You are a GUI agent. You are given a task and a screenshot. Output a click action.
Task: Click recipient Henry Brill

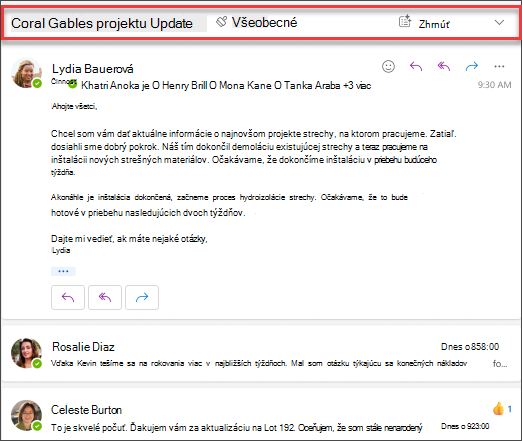185,85
